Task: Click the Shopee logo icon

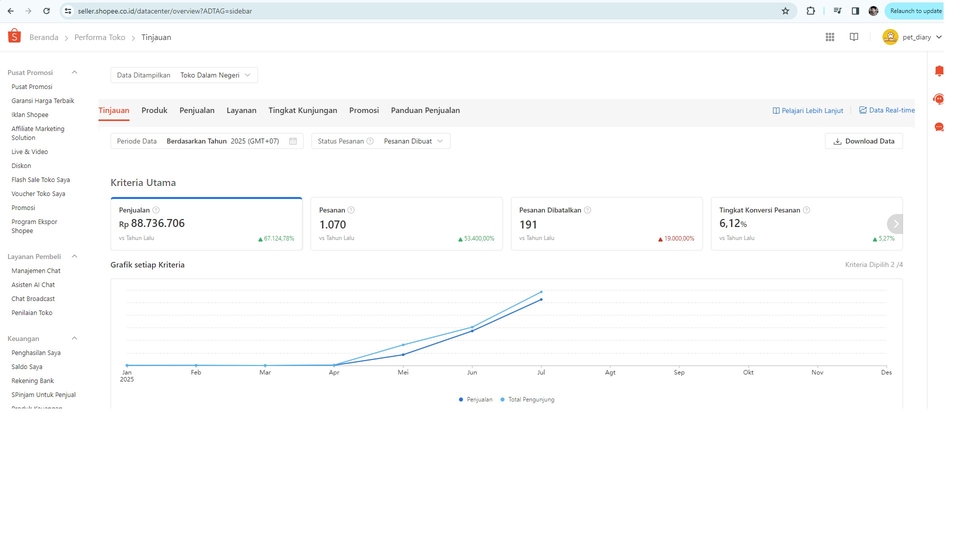Action: [x=14, y=37]
